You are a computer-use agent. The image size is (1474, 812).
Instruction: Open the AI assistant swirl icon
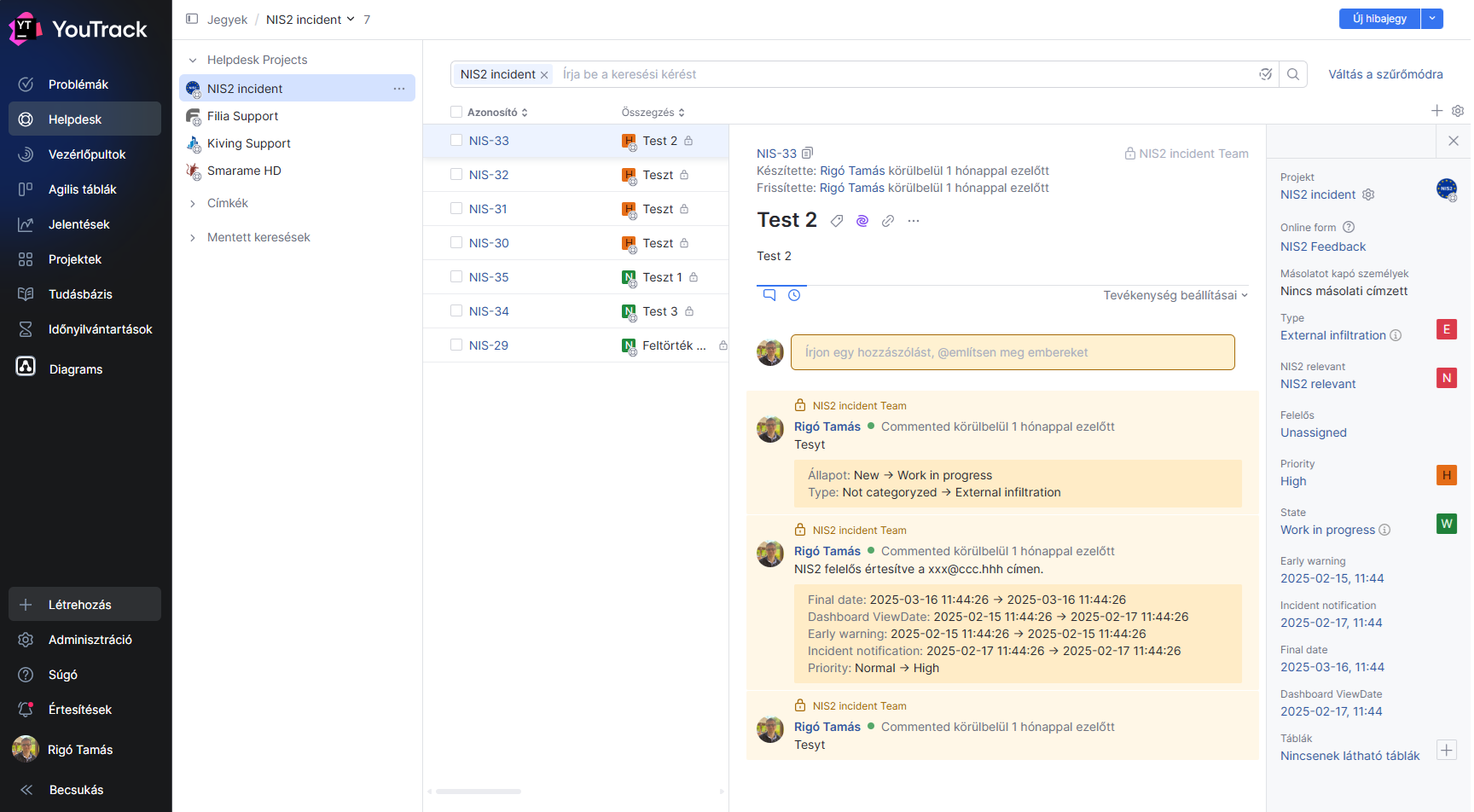[x=862, y=221]
